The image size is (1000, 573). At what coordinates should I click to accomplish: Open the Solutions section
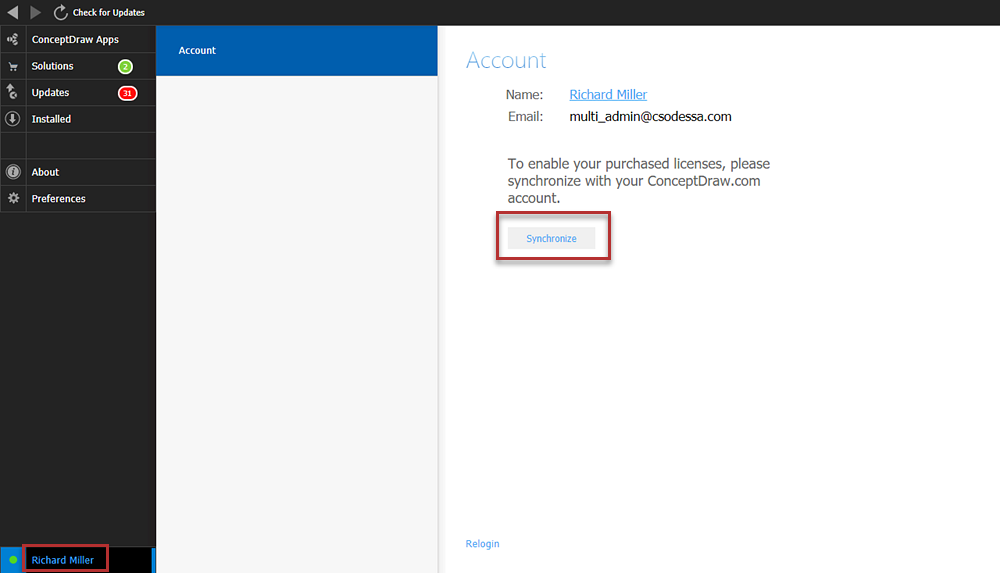click(x=52, y=66)
